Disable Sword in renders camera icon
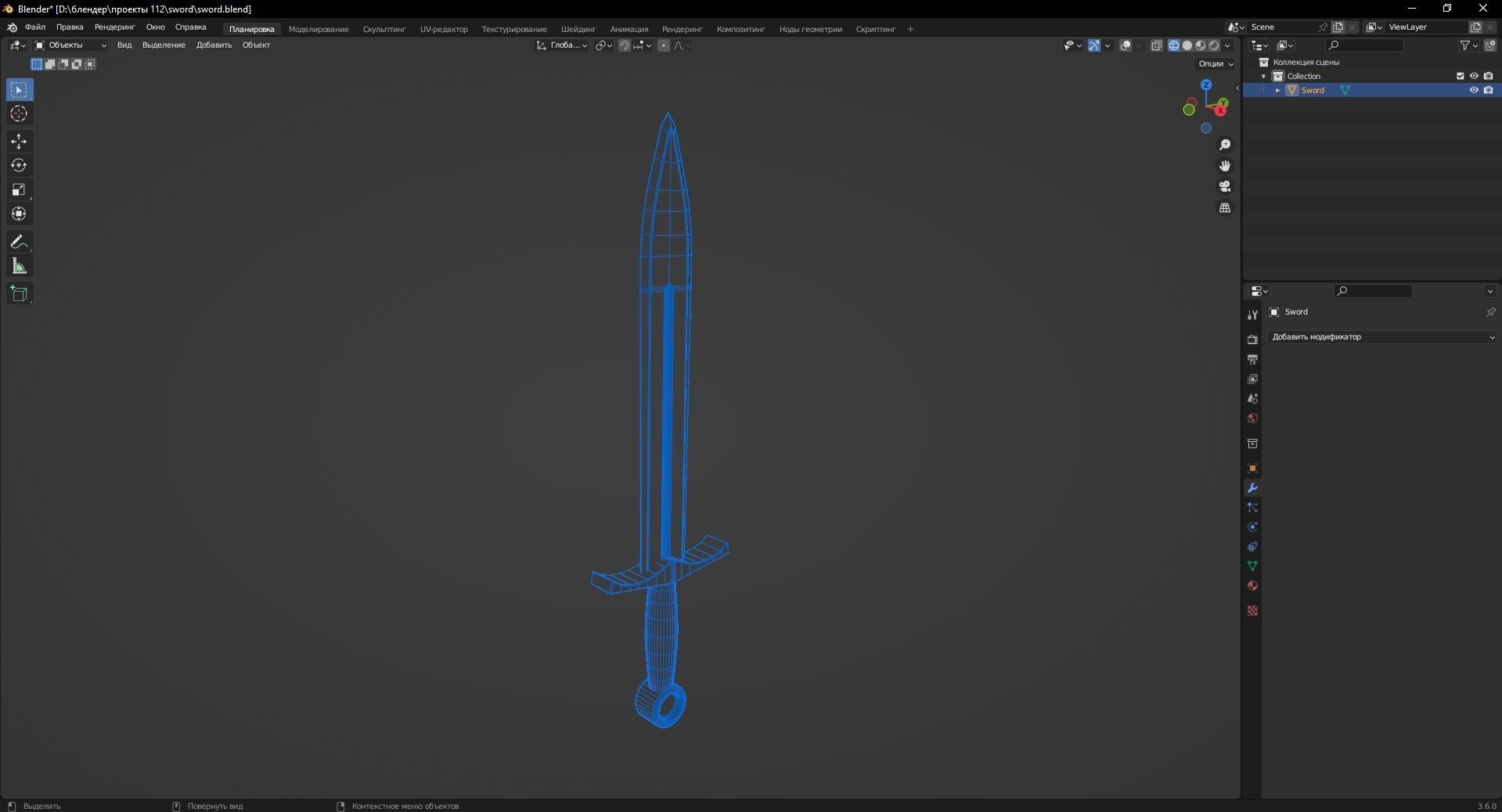Viewport: 1502px width, 812px height. click(x=1488, y=90)
